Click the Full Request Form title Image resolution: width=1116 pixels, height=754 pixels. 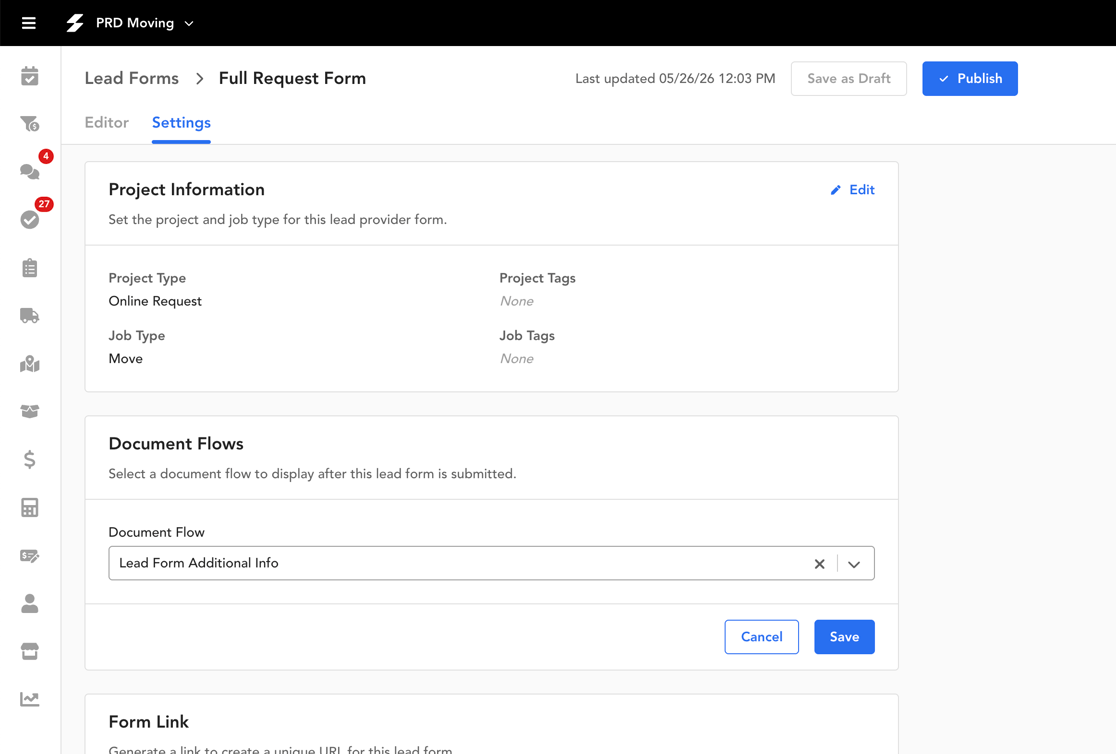pos(292,78)
